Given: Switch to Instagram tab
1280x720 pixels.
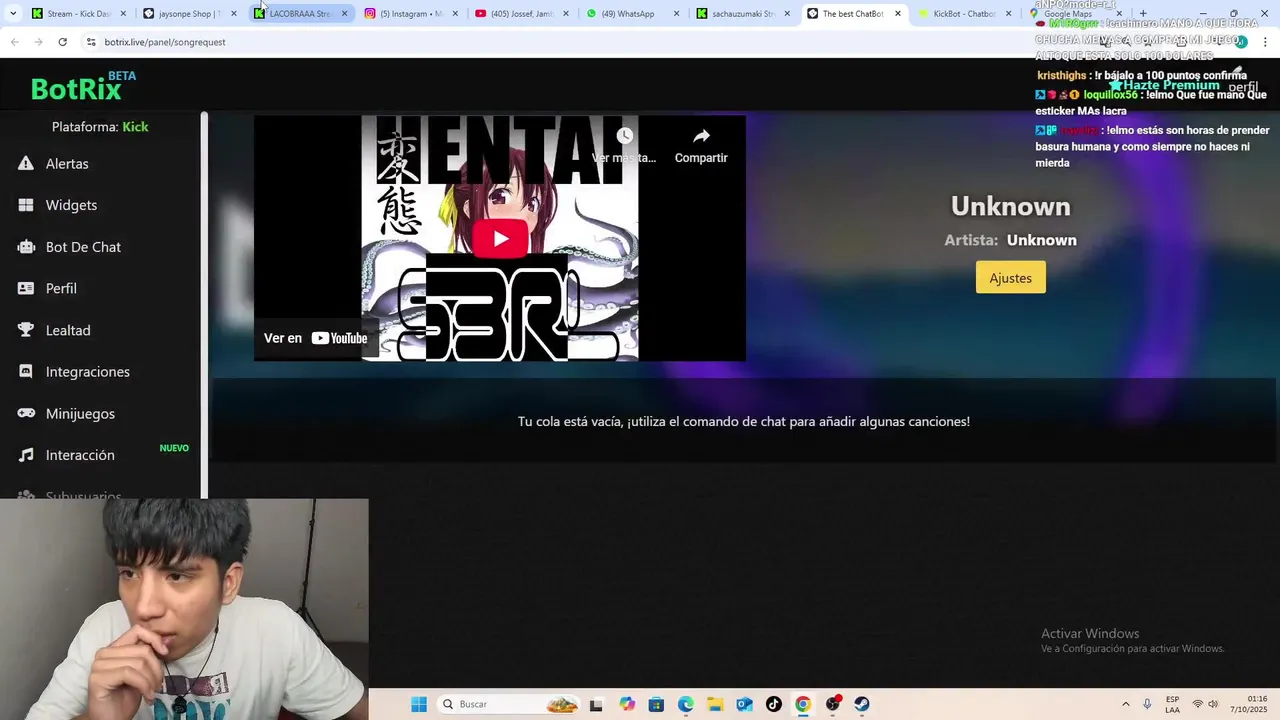Looking at the screenshot, I should click(410, 14).
